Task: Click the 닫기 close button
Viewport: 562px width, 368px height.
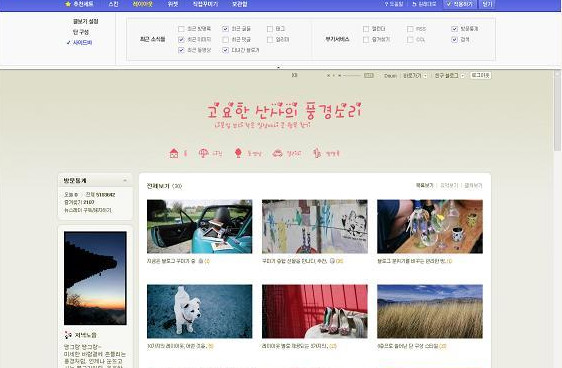Action: pyautogui.click(x=487, y=4)
